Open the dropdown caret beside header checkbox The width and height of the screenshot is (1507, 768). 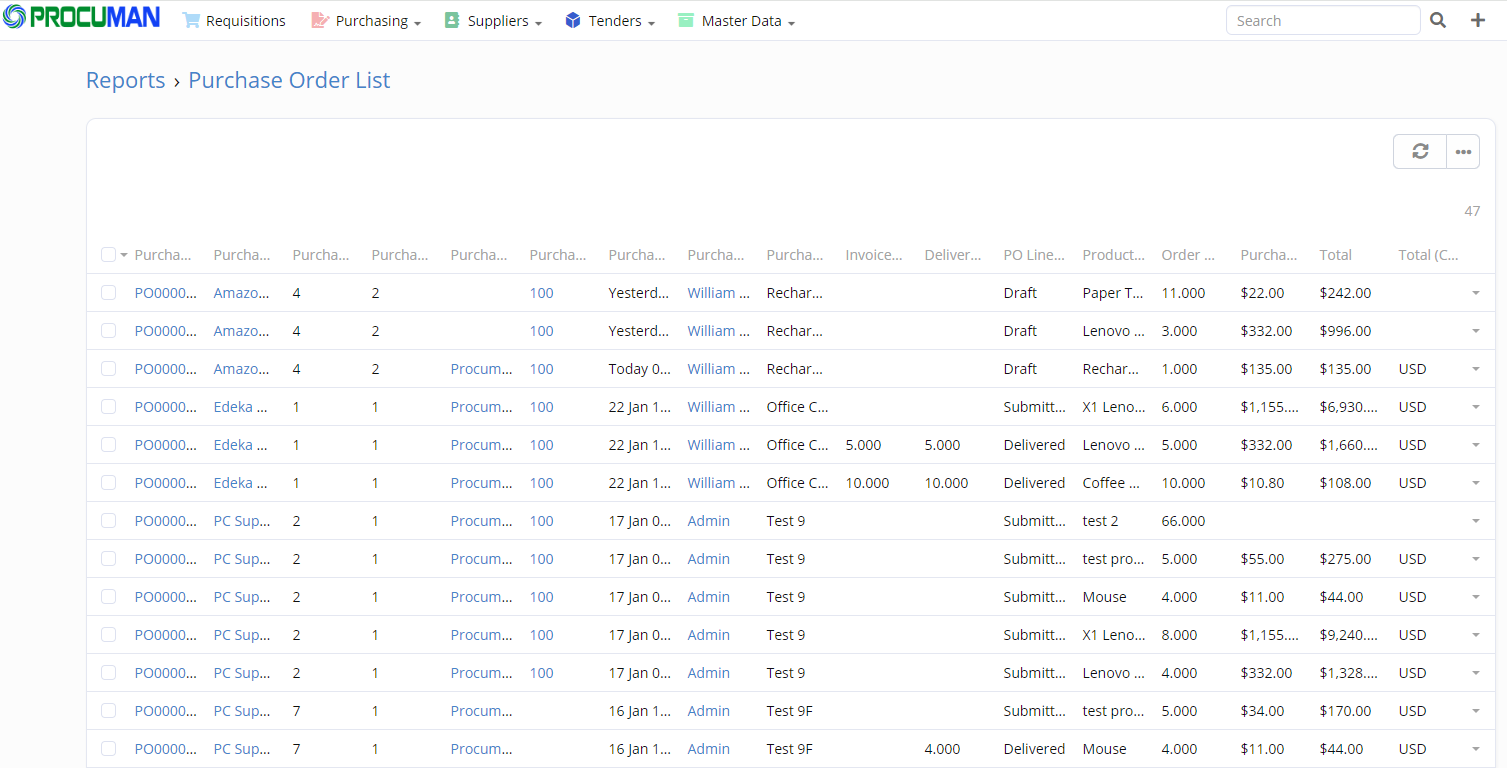124,255
